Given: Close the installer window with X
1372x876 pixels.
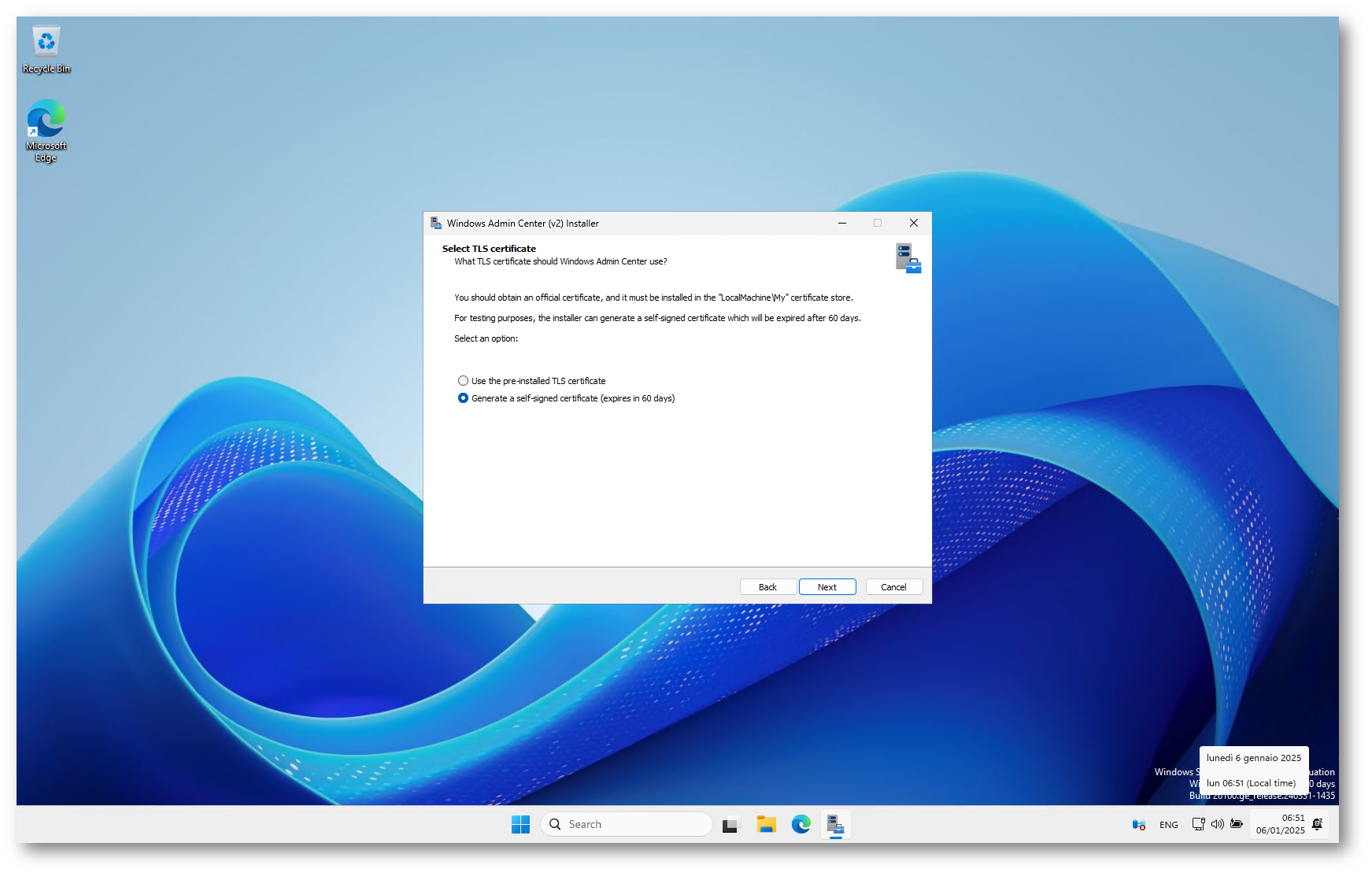Looking at the screenshot, I should (x=914, y=224).
